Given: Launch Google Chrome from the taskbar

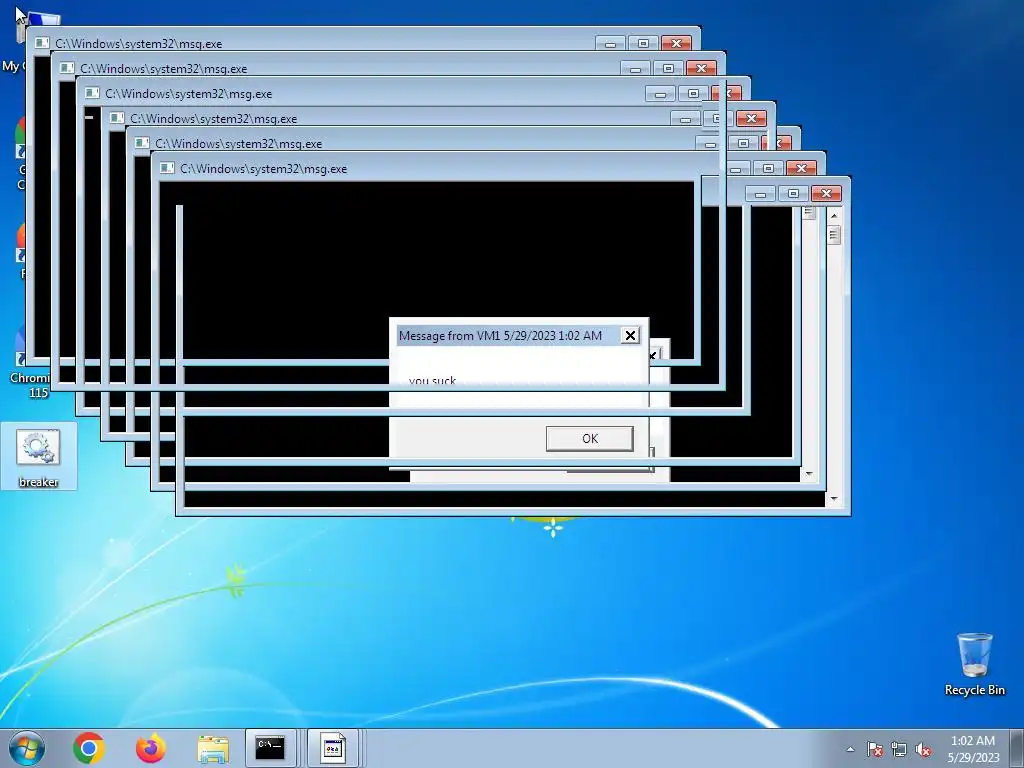Looking at the screenshot, I should coord(89,748).
